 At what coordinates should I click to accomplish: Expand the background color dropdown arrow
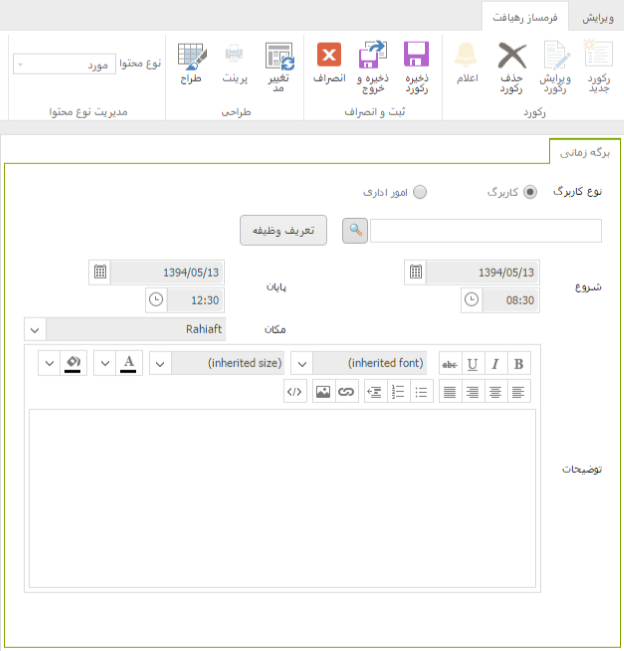[49, 363]
